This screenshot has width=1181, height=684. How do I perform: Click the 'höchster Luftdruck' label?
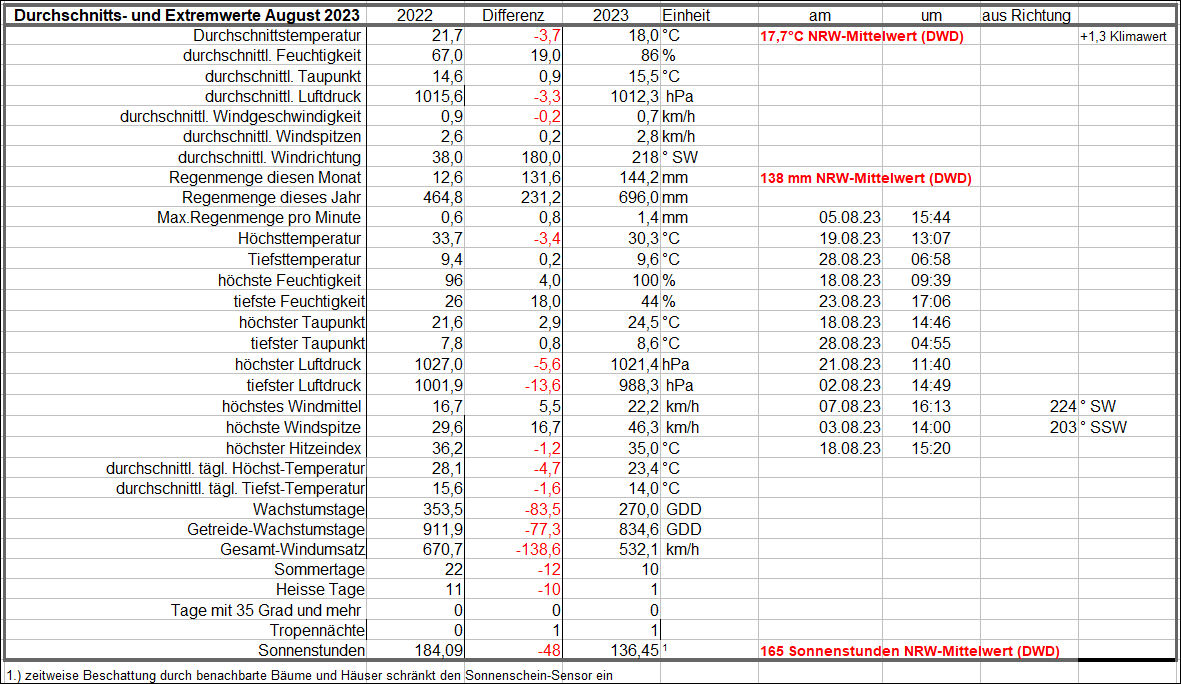coord(298,365)
